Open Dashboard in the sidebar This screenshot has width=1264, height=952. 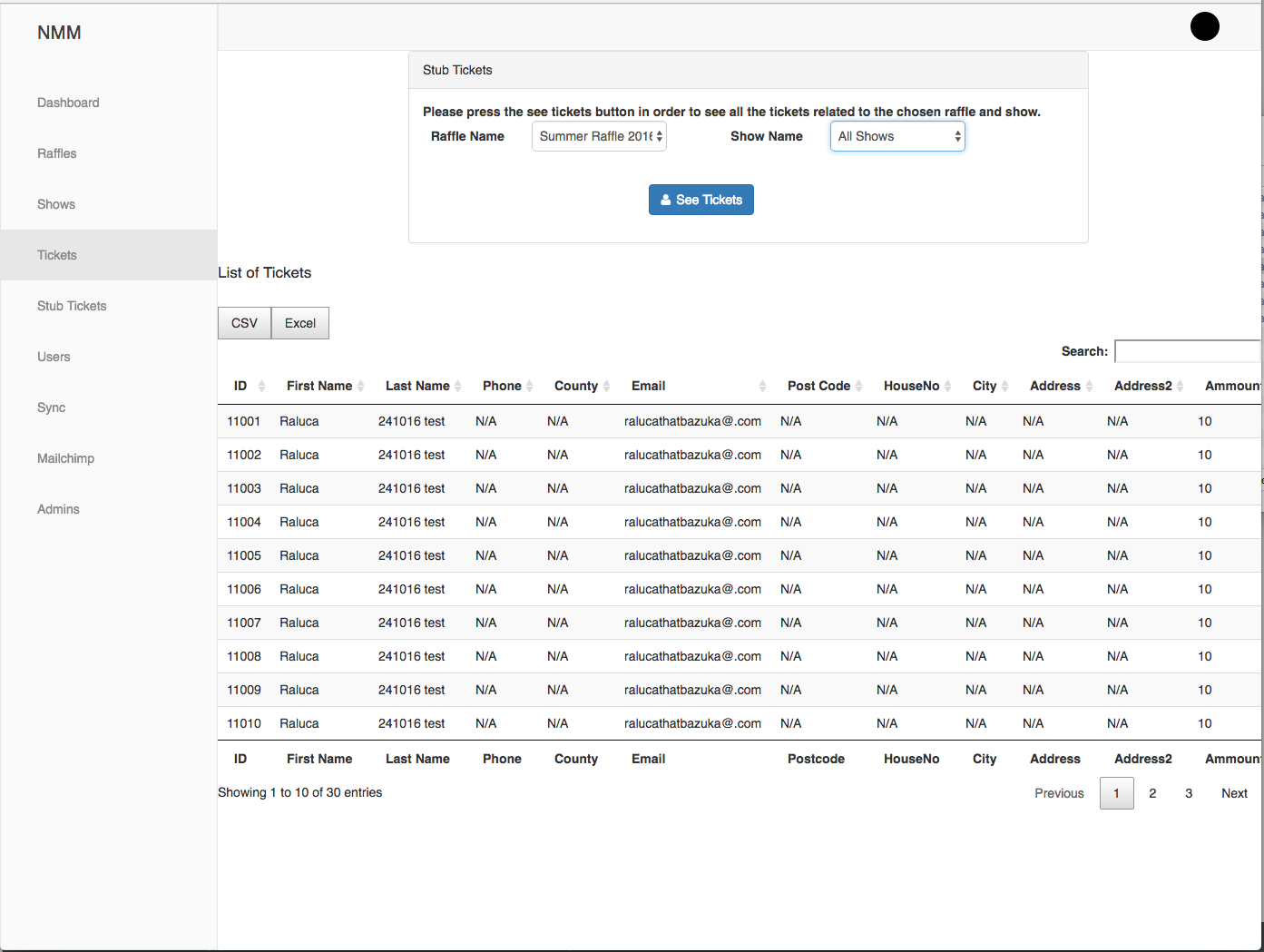point(68,103)
